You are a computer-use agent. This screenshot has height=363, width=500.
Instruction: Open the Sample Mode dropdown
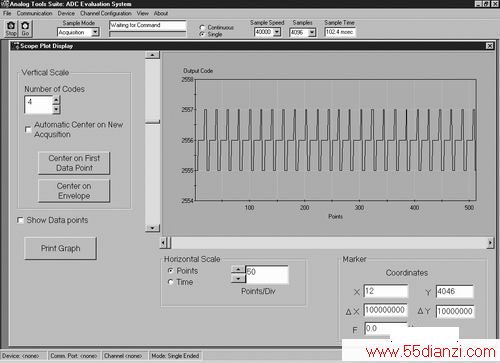tap(95, 32)
